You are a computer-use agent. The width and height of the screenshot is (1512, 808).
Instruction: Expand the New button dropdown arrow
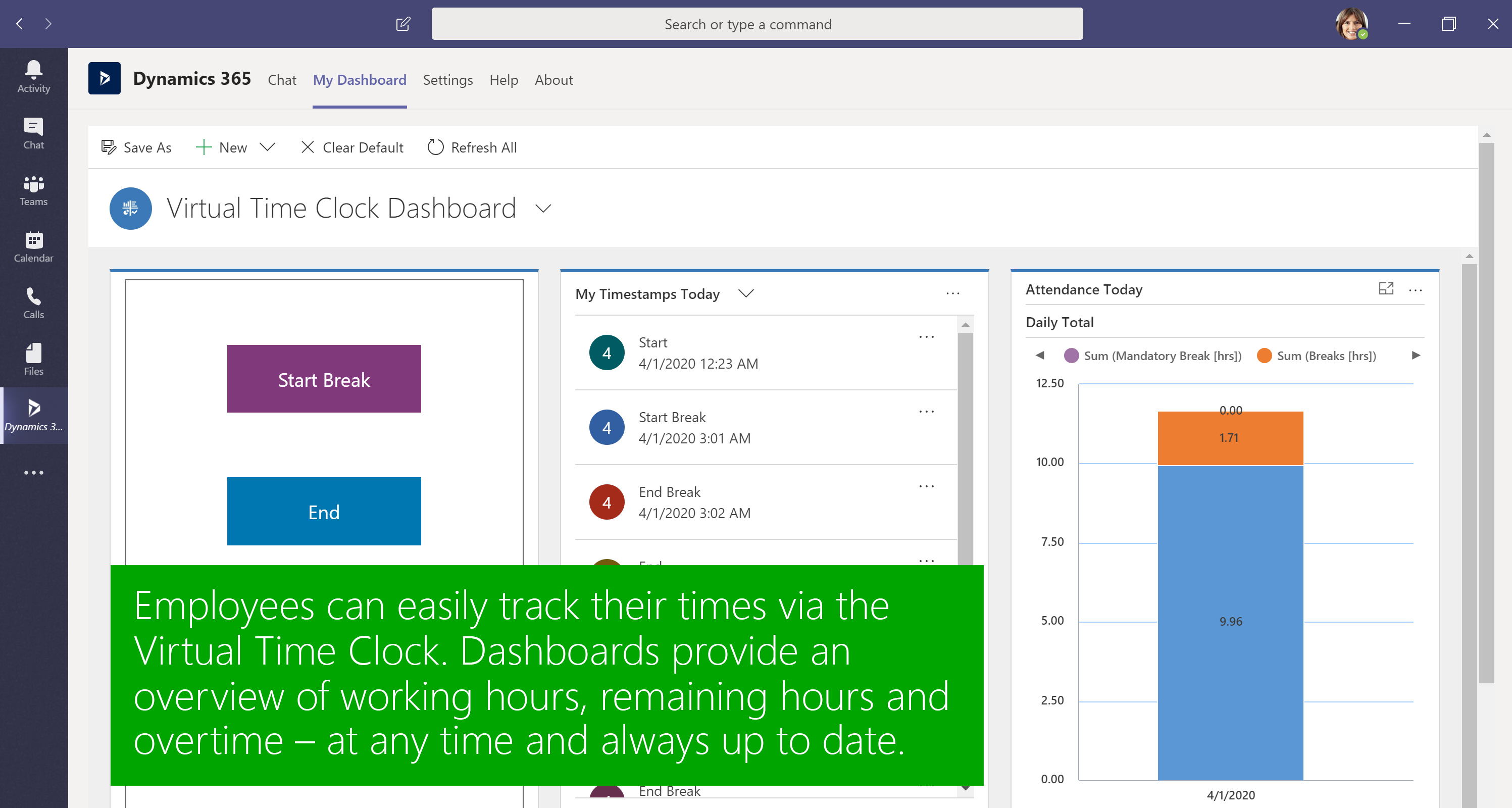coord(267,147)
